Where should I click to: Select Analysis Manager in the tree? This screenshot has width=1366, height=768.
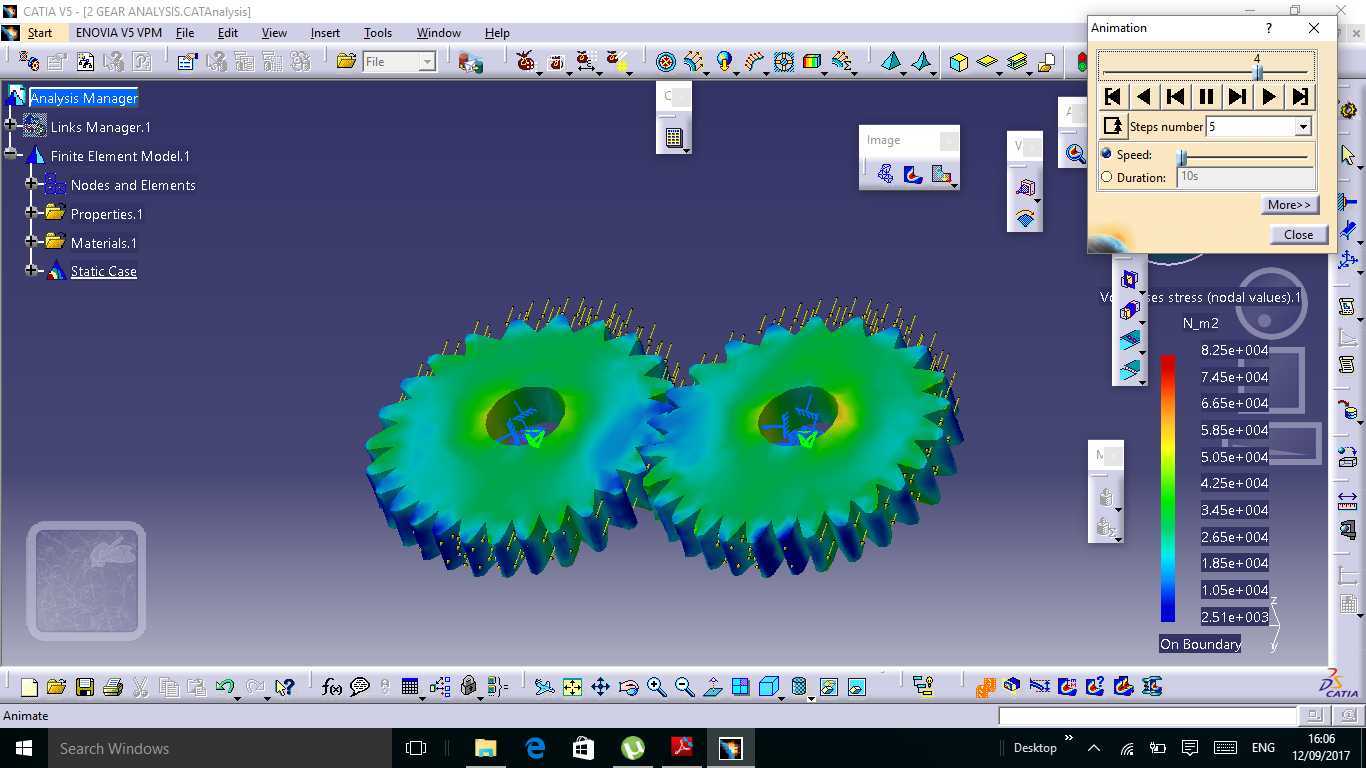(84, 98)
